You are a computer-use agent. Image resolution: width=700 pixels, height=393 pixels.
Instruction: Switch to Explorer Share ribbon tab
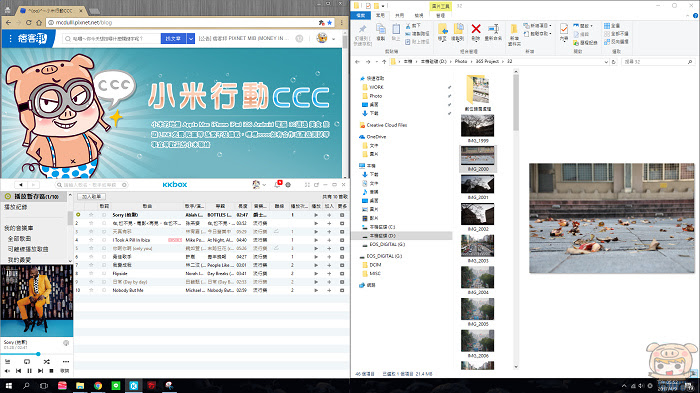[400, 15]
